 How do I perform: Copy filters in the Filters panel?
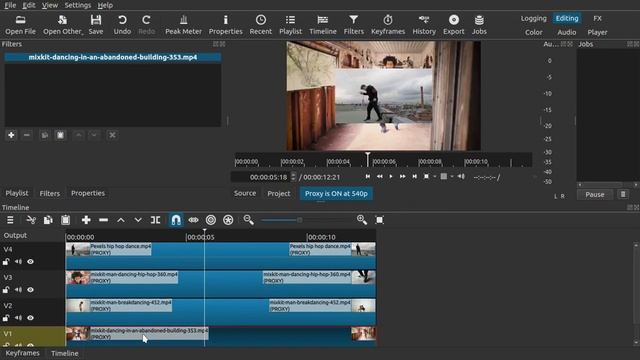44,135
